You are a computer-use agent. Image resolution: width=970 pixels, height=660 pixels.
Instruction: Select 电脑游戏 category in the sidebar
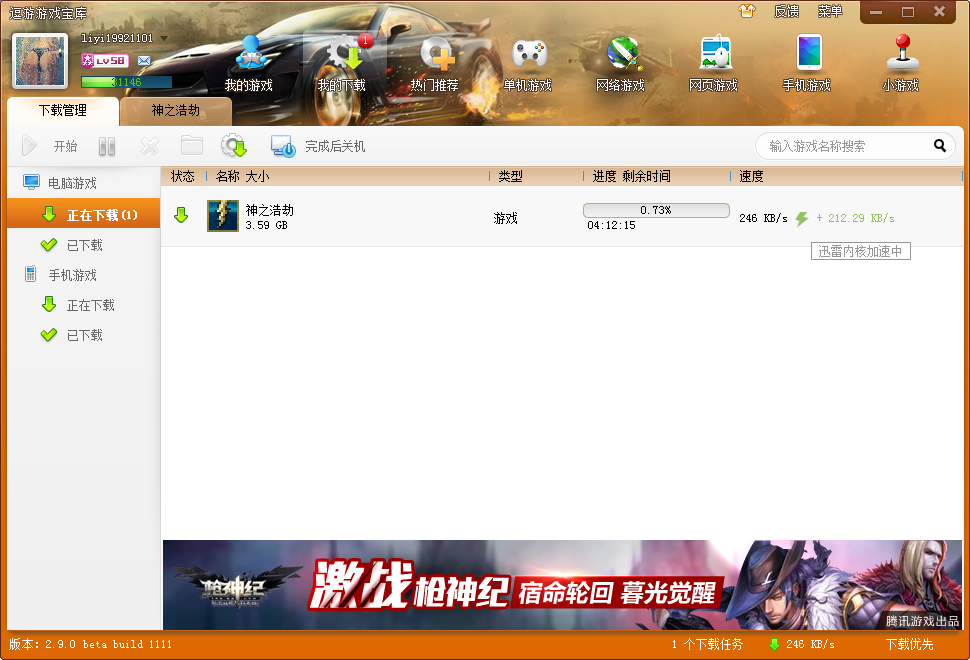(x=84, y=183)
